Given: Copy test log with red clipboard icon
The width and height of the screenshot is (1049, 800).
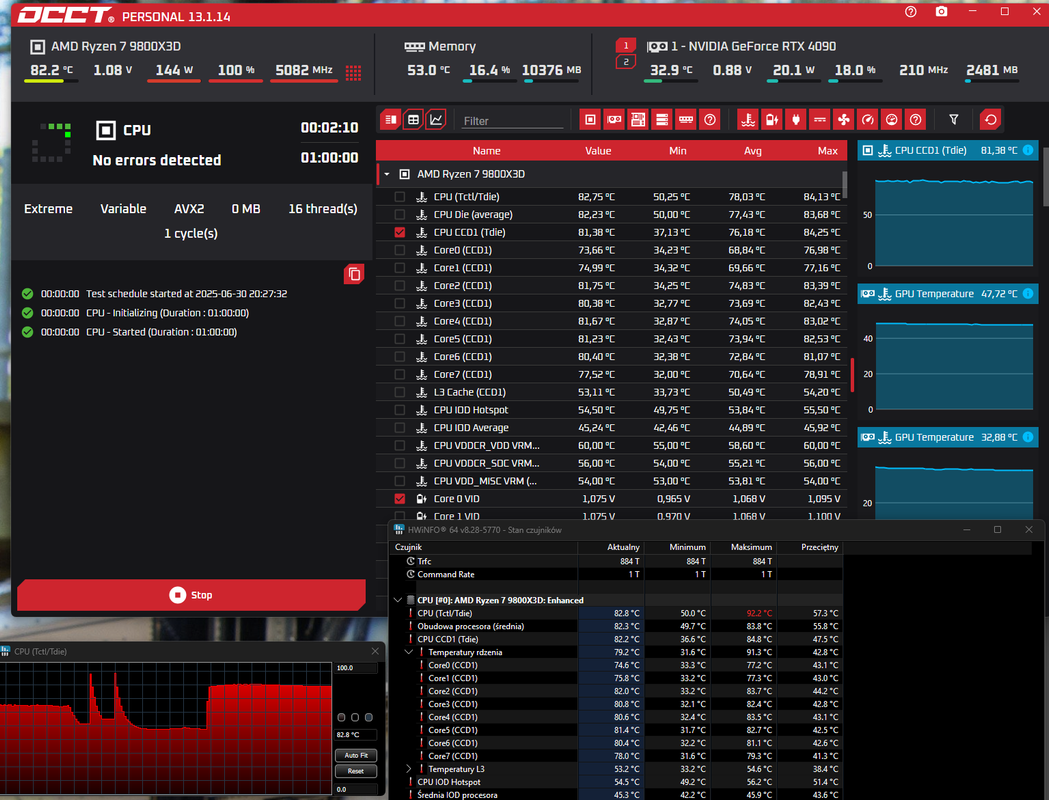Looking at the screenshot, I should point(354,274).
